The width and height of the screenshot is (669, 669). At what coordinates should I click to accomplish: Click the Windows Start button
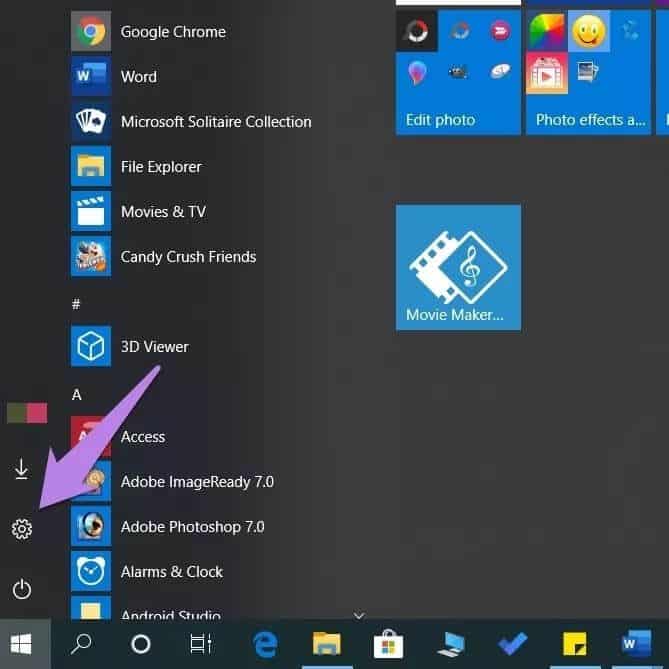click(22, 644)
